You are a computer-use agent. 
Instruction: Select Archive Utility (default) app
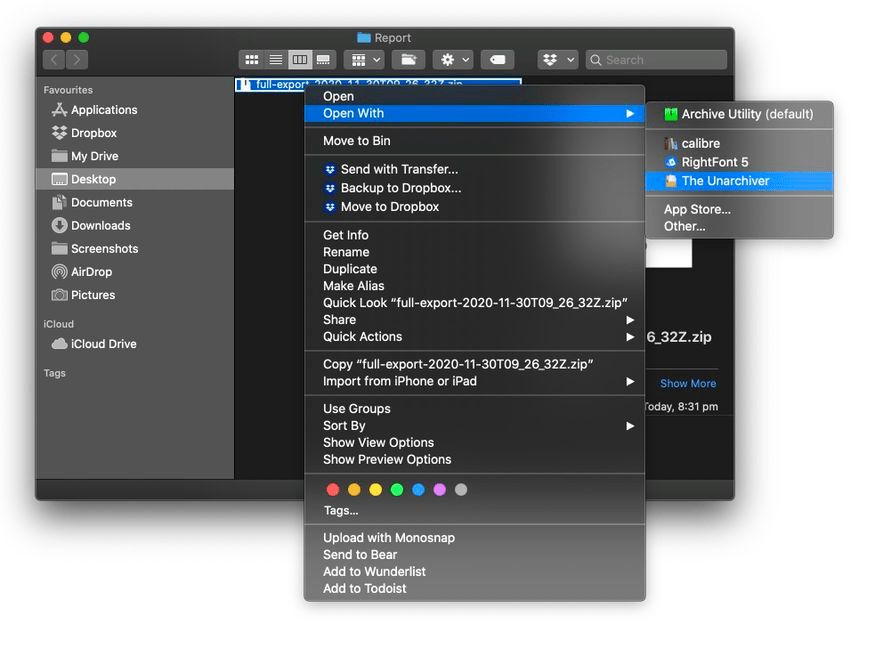tap(747, 114)
